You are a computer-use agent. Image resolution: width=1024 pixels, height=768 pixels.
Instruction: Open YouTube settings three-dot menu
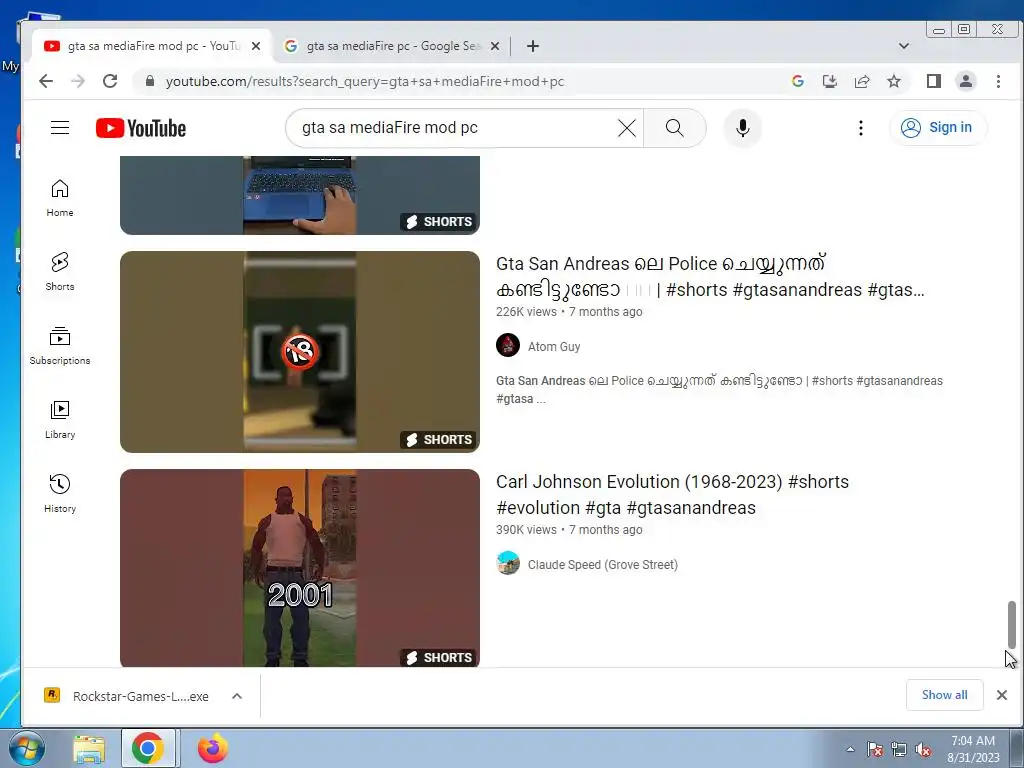pyautogui.click(x=861, y=128)
